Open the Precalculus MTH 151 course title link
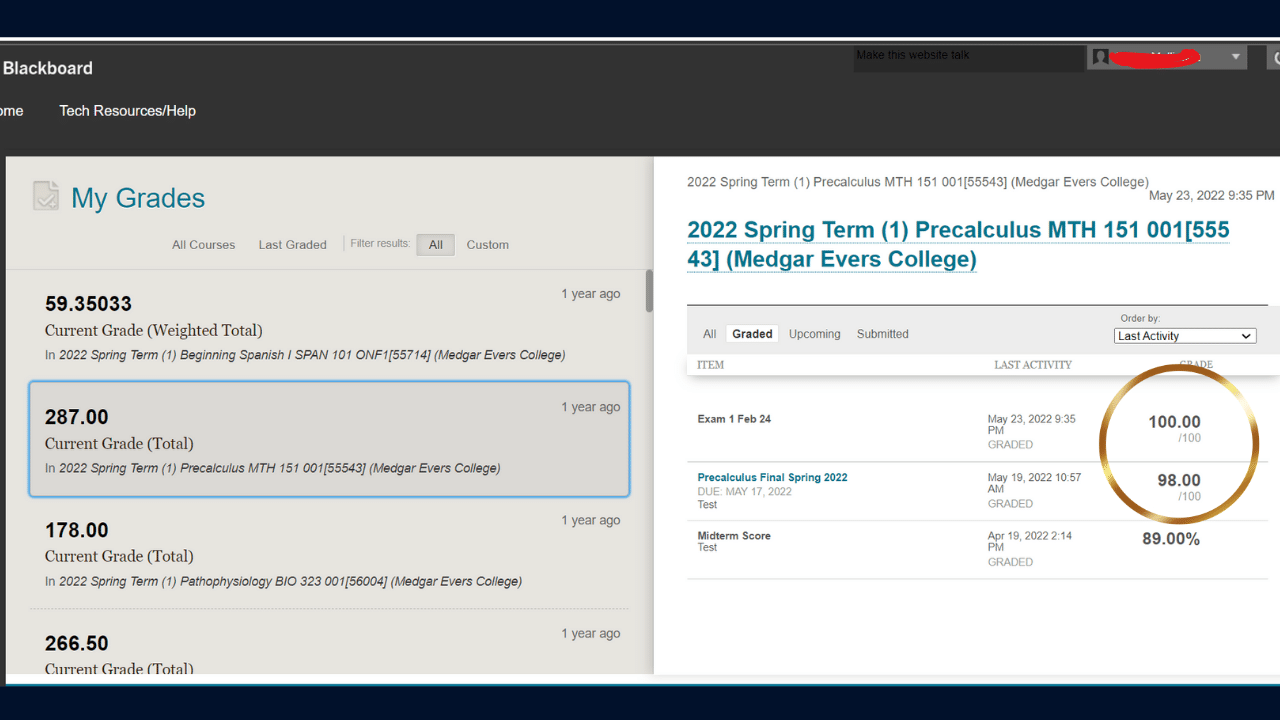Image resolution: width=1280 pixels, height=720 pixels. (957, 245)
